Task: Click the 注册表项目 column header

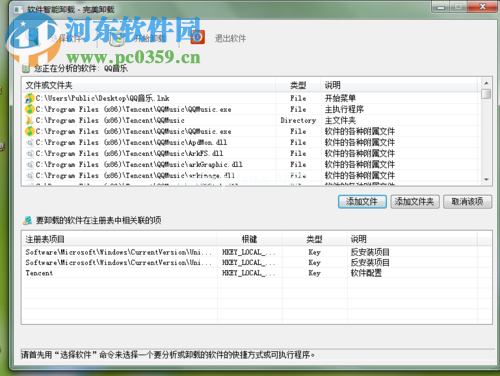Action: tap(119, 239)
